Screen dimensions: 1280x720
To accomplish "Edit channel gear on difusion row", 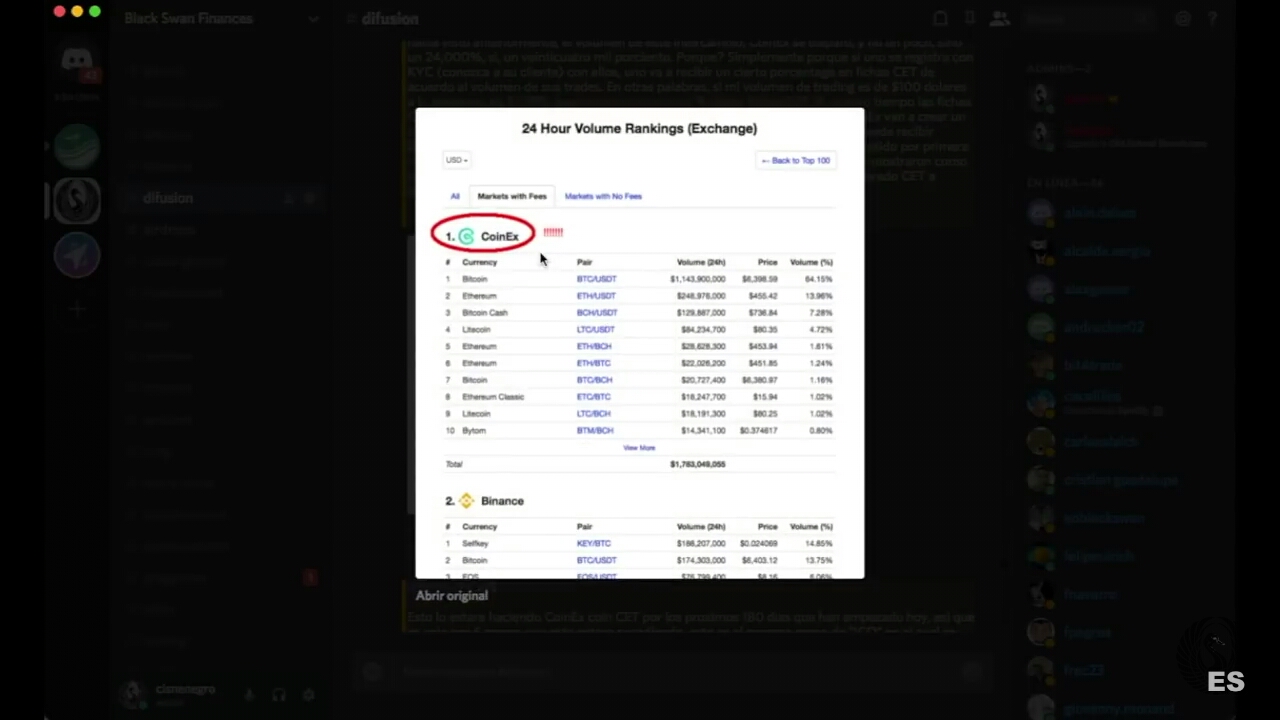I will pyautogui.click(x=309, y=198).
